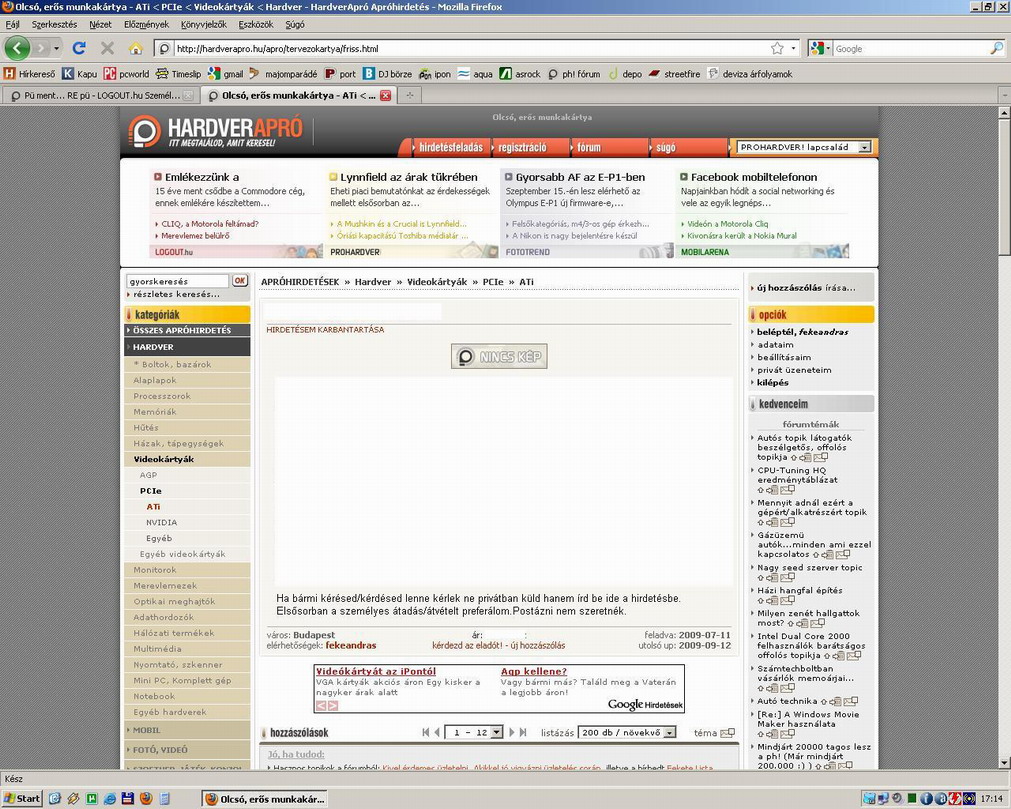Open the Windows Start menu
This screenshot has width=1011, height=809.
22,799
